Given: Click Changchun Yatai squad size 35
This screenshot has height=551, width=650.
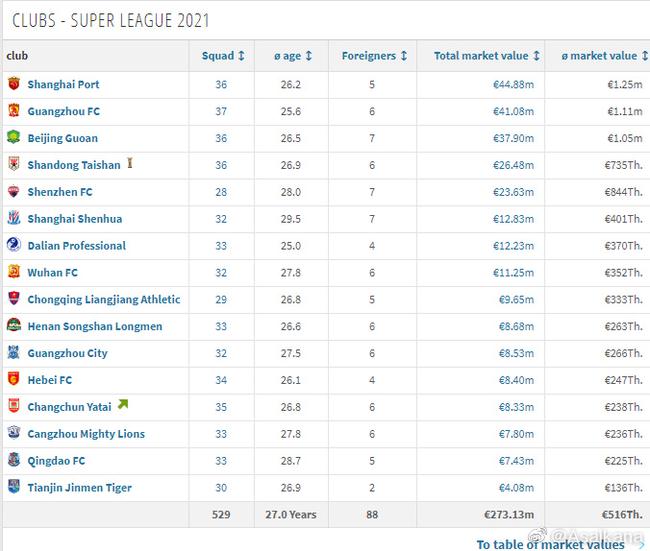Looking at the screenshot, I should click(x=221, y=407).
